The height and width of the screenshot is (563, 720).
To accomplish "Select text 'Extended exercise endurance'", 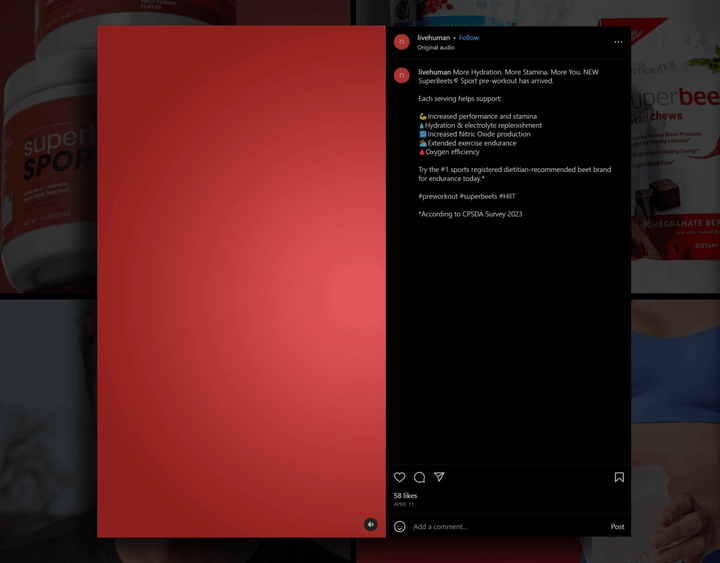I will (x=472, y=143).
